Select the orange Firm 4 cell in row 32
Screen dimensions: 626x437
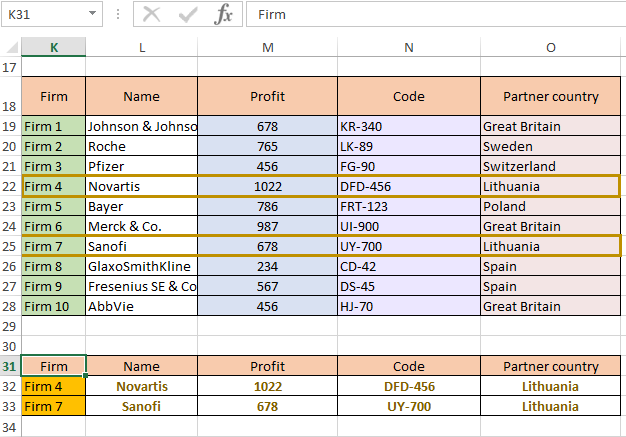pos(53,386)
